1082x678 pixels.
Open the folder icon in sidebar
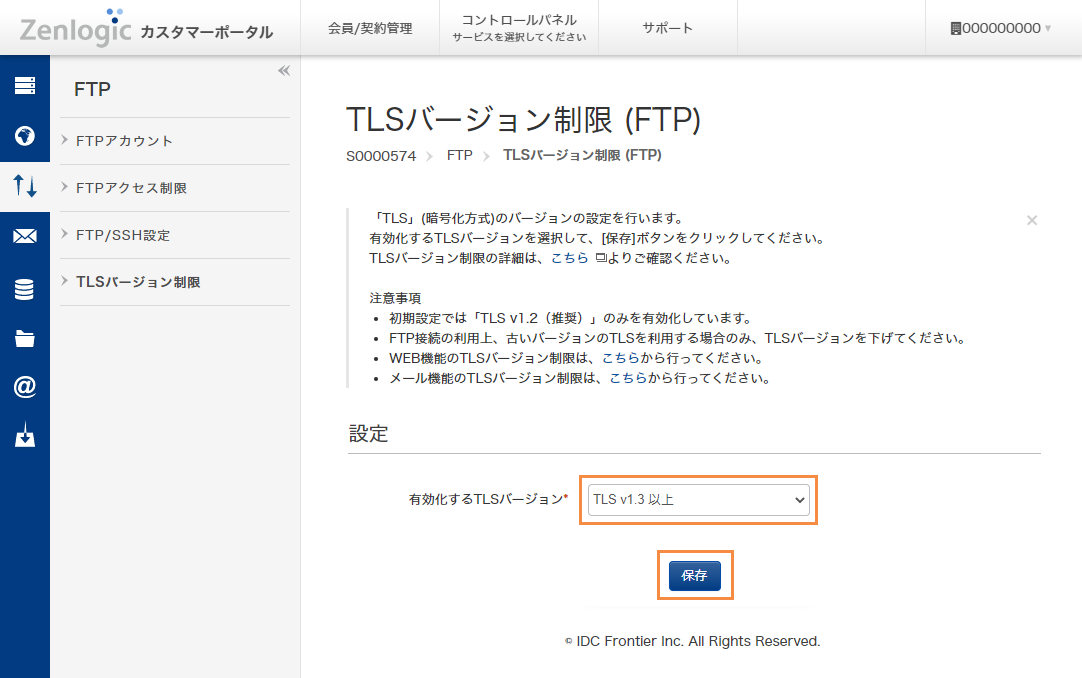click(x=24, y=337)
